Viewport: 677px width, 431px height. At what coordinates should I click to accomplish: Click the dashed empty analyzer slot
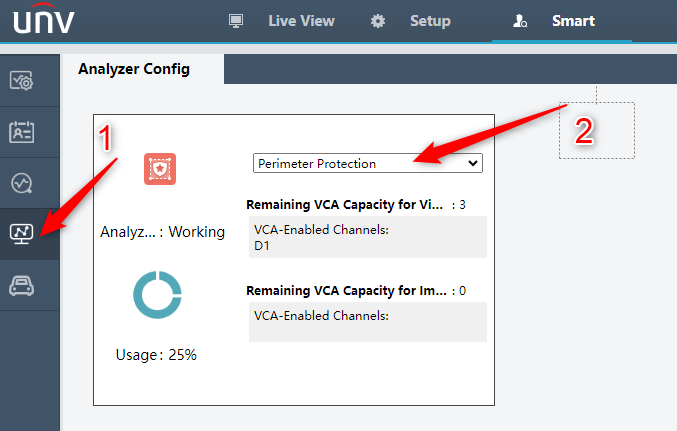tap(597, 130)
